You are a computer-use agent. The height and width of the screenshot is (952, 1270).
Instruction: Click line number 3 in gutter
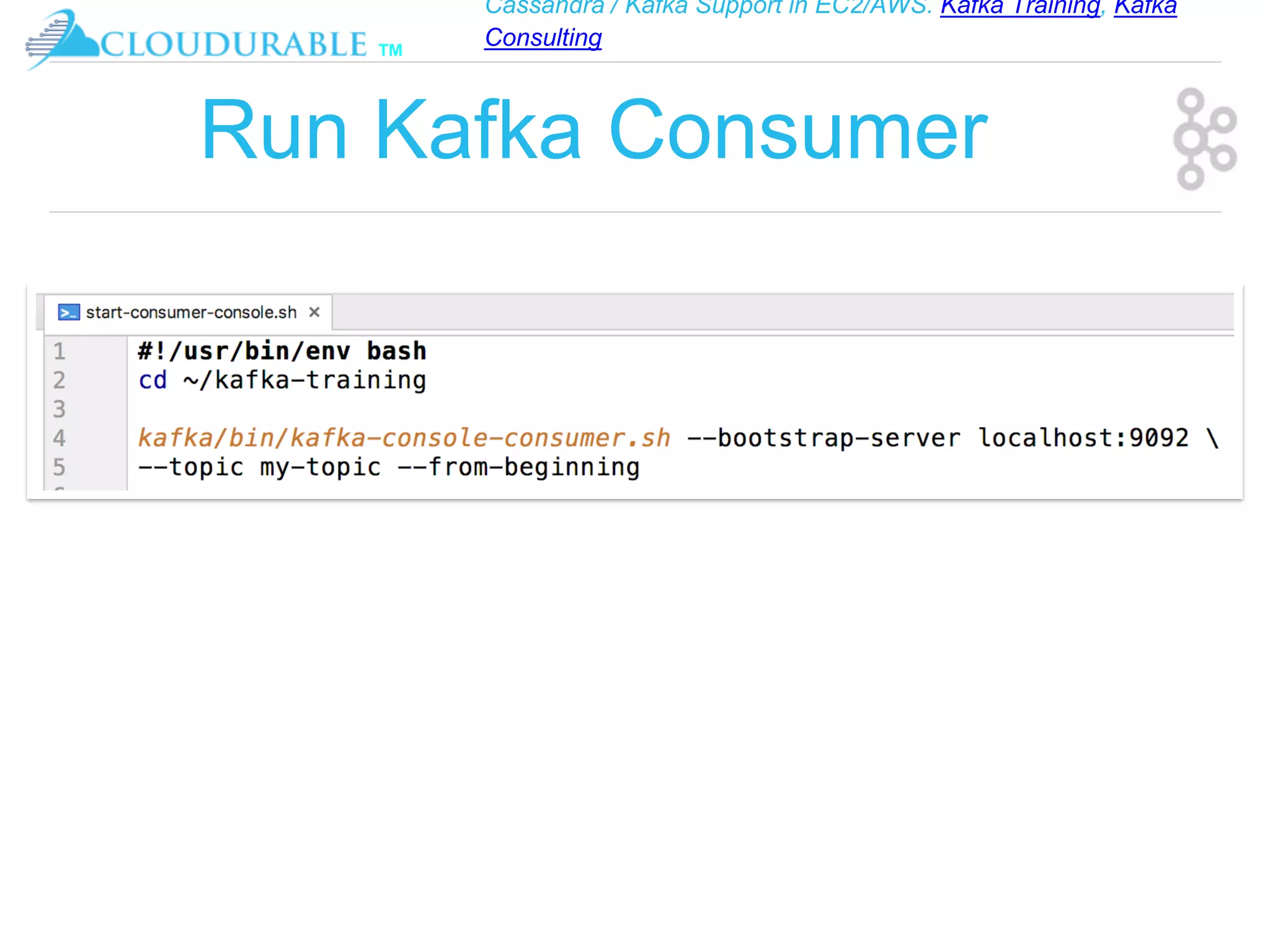59,409
